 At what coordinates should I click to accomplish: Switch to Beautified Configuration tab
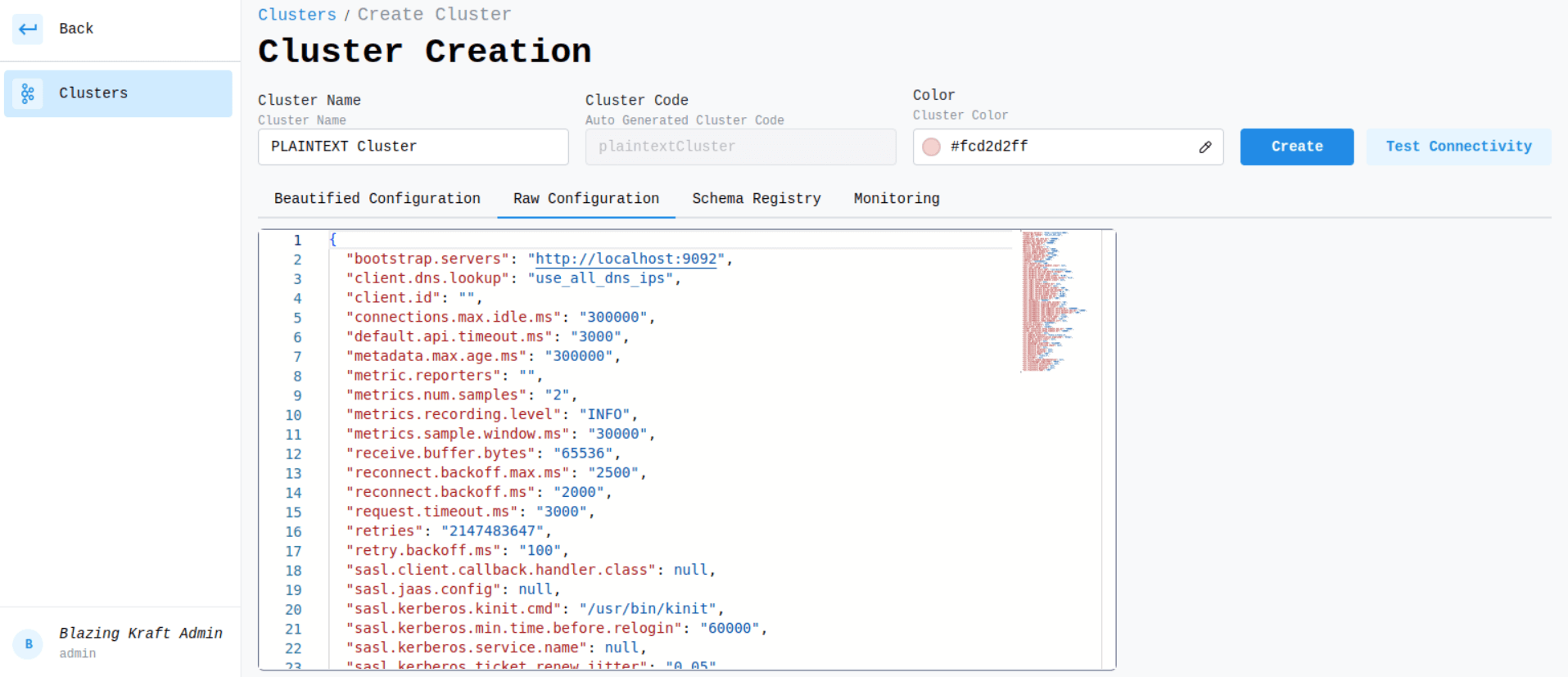click(x=377, y=199)
